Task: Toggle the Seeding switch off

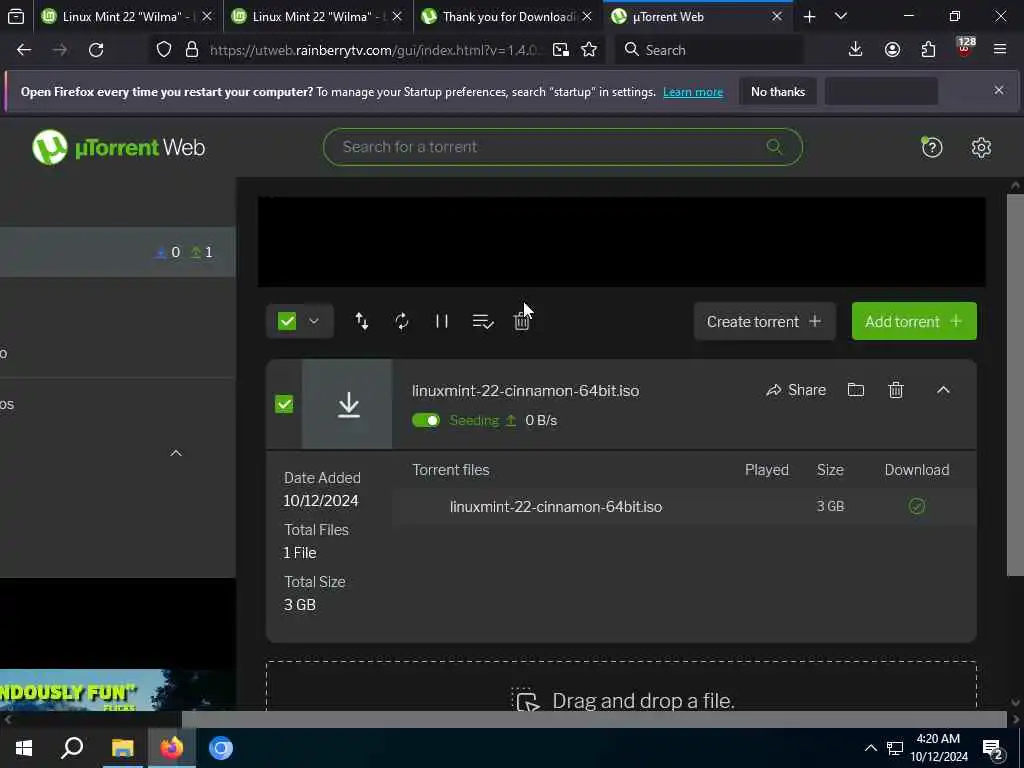Action: [426, 421]
